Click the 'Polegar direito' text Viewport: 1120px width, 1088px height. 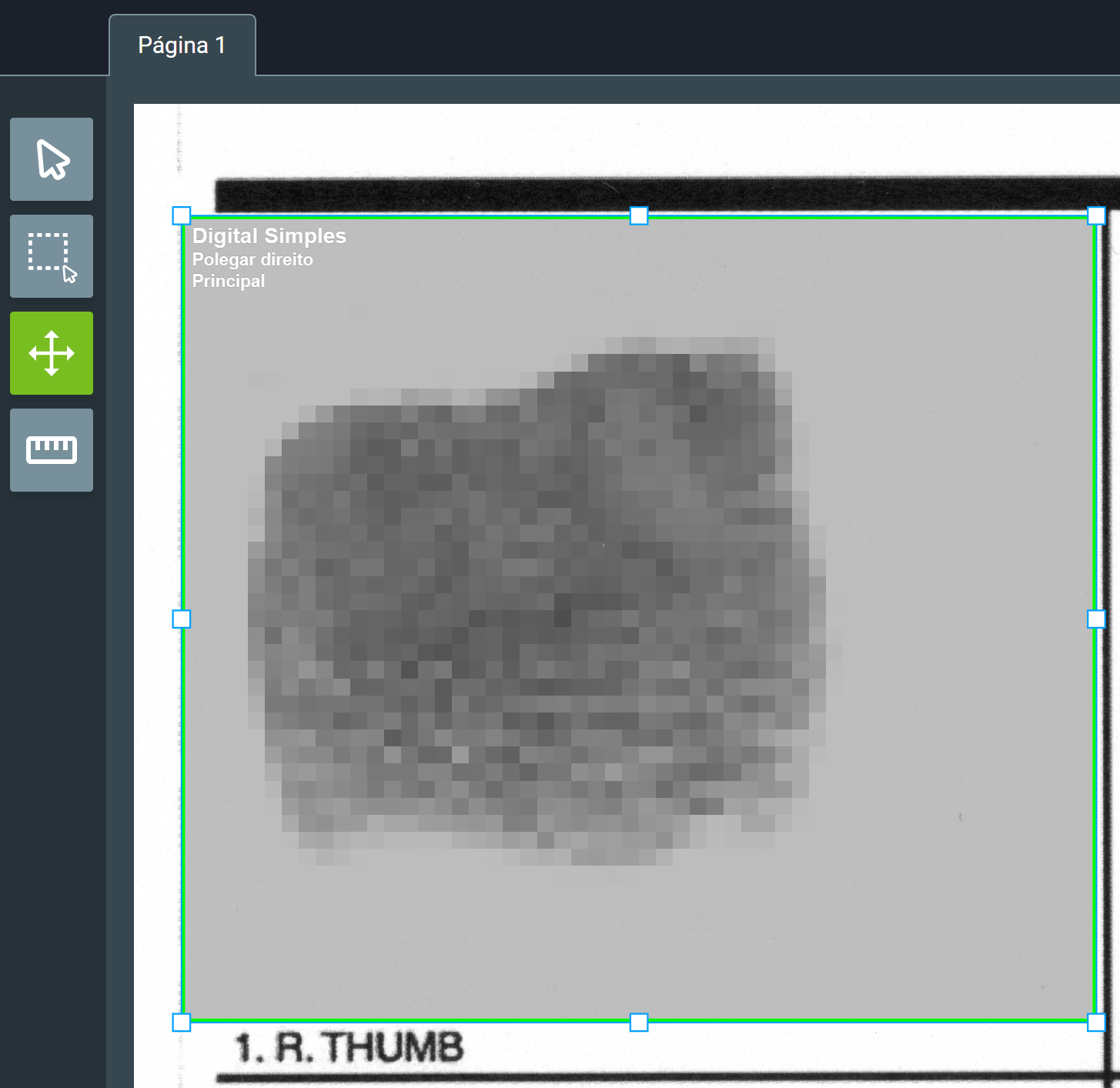point(252,259)
